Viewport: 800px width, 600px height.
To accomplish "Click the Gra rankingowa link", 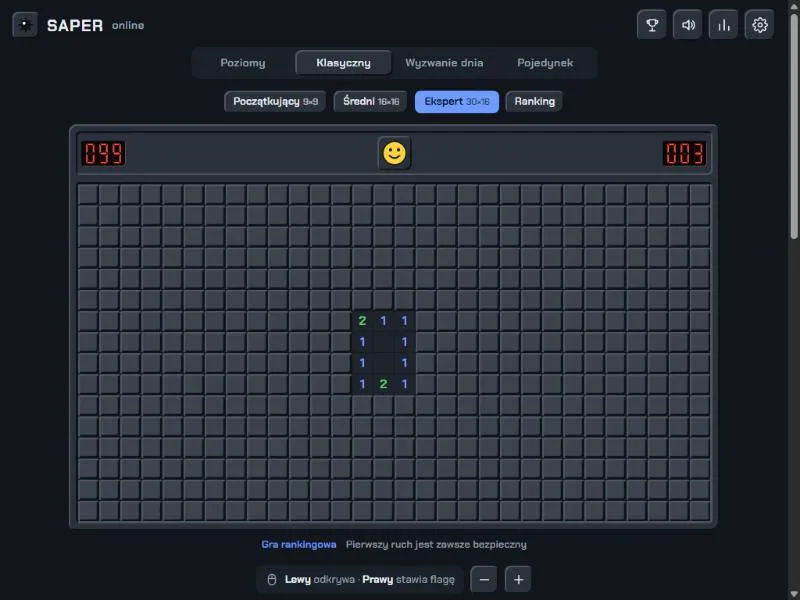I will [298, 544].
